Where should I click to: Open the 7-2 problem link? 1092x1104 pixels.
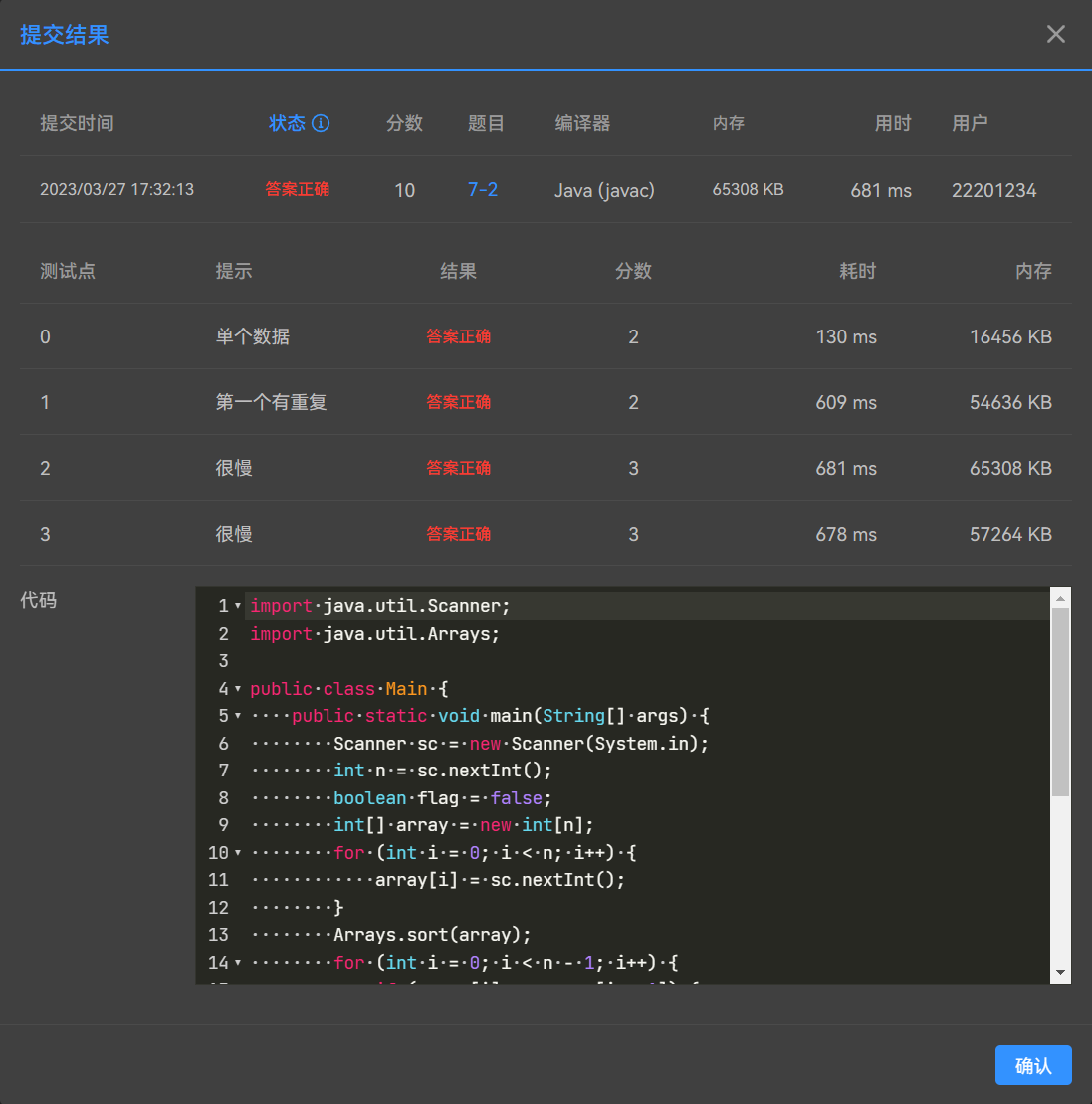pos(483,189)
